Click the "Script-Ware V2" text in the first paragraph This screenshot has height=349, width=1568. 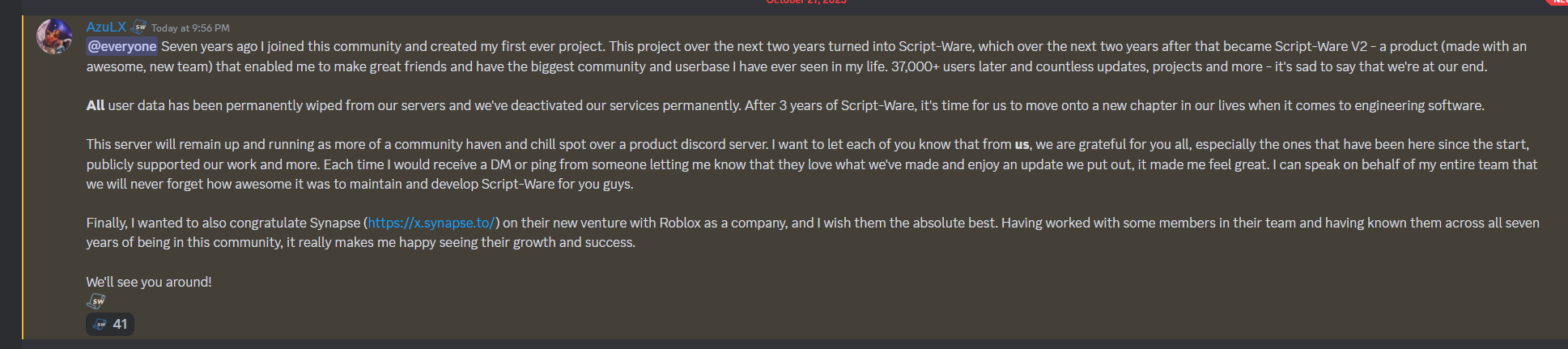[x=1321, y=46]
